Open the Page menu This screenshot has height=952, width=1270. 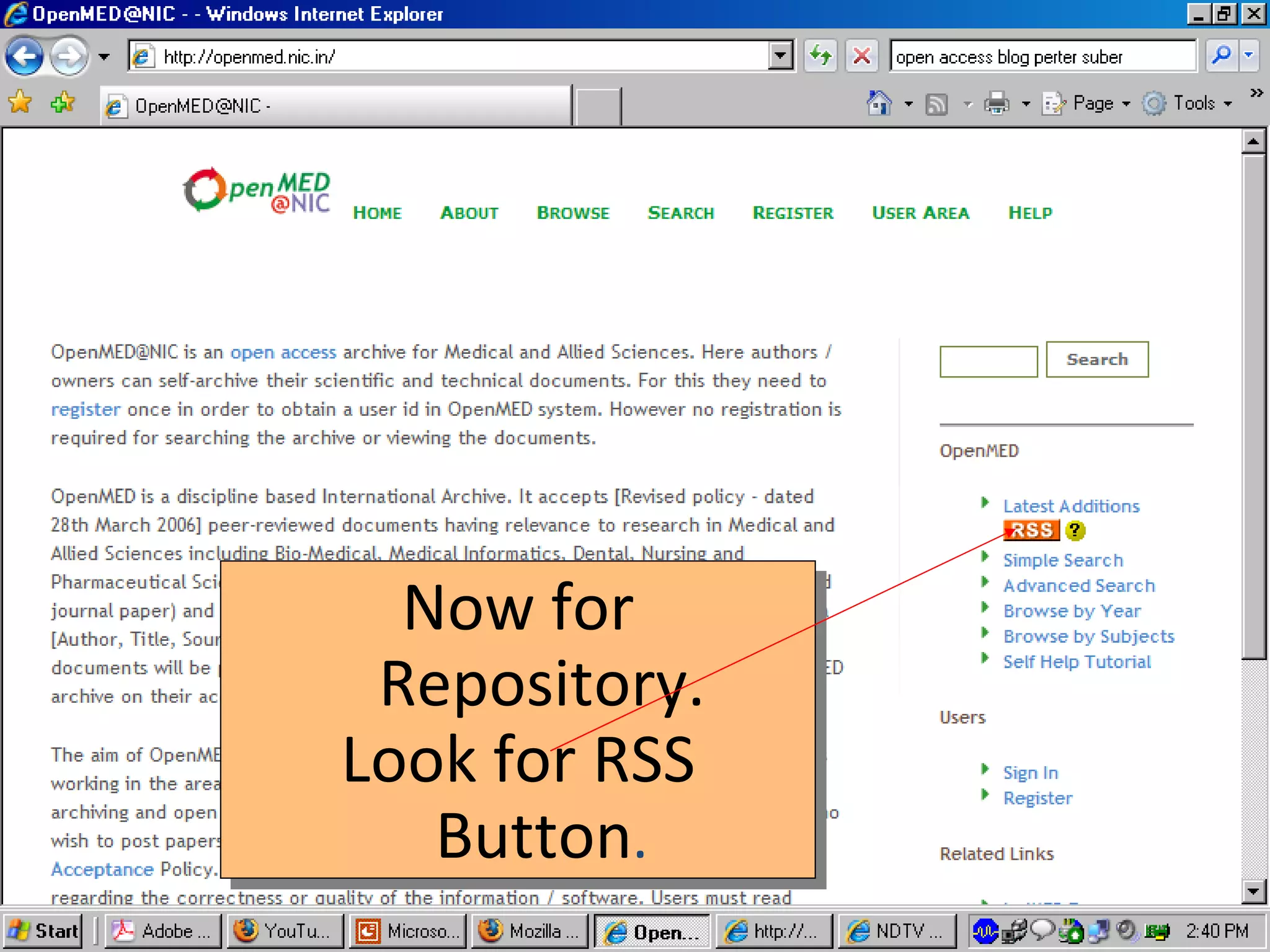(1086, 104)
